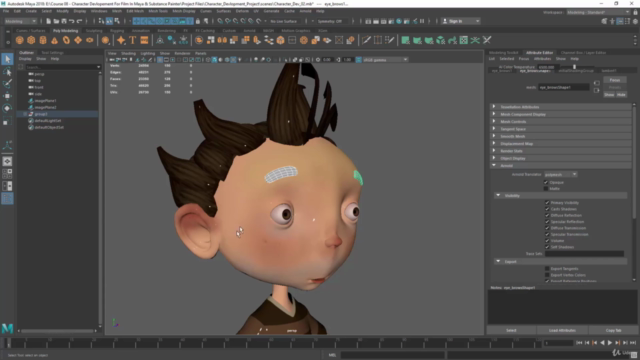Viewport: 640px width, 360px height.
Task: Open the Modeling menu set dropdown
Action: pos(20,21)
